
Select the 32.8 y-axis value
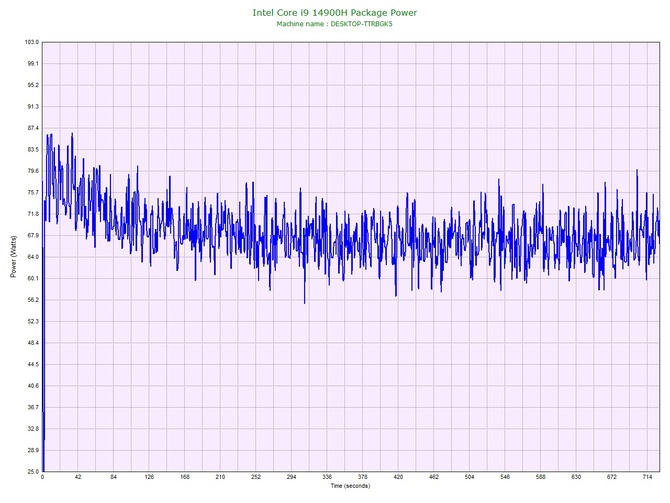point(33,429)
